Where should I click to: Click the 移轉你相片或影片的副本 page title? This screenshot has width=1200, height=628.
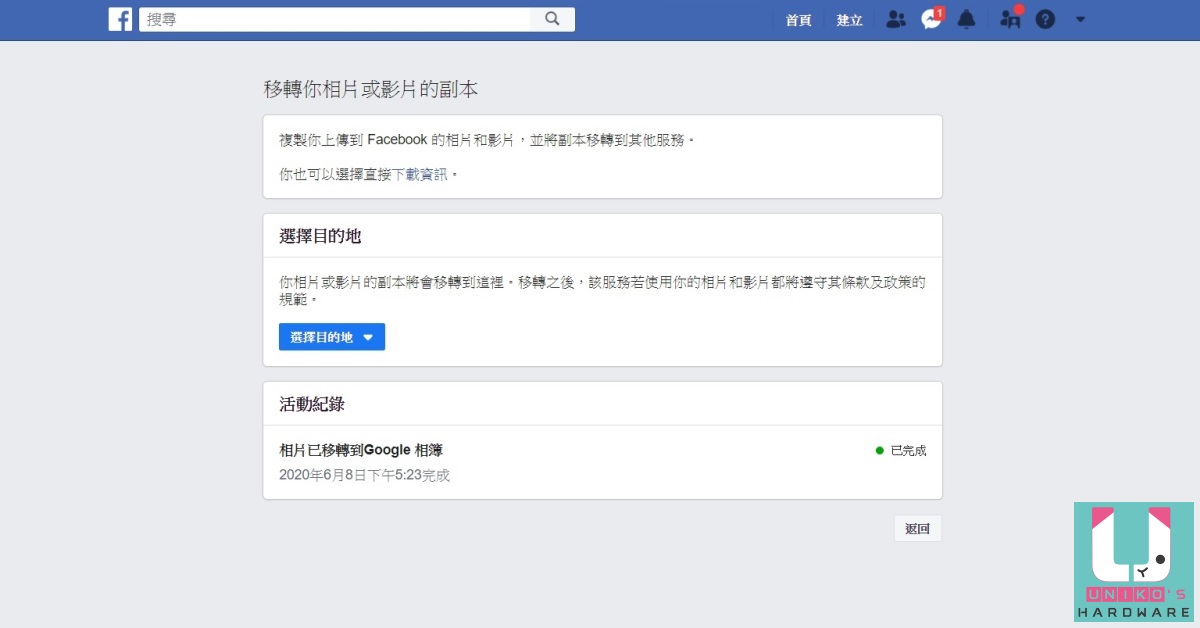pyautogui.click(x=371, y=89)
